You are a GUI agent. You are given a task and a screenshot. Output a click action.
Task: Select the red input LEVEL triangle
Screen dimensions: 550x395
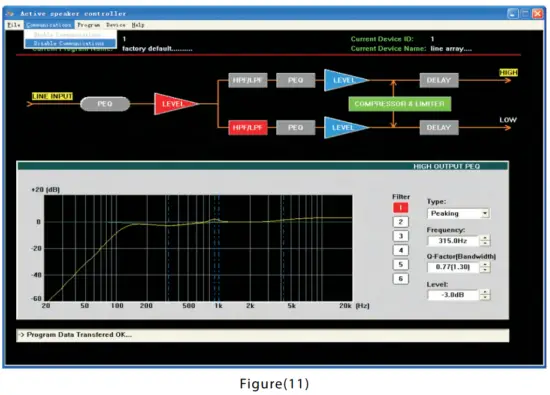[x=174, y=104]
